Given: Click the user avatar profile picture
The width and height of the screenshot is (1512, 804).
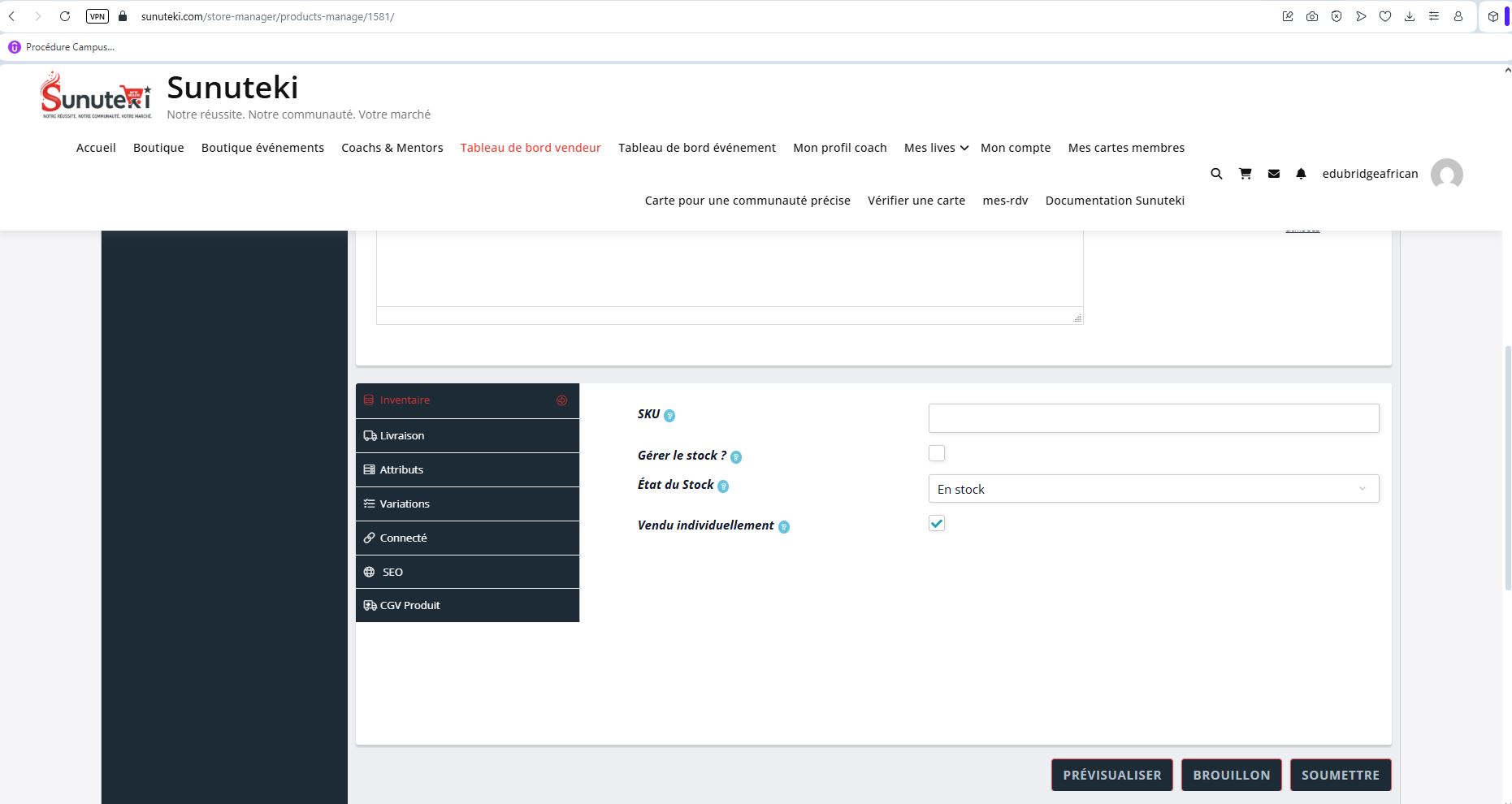Looking at the screenshot, I should [1446, 174].
